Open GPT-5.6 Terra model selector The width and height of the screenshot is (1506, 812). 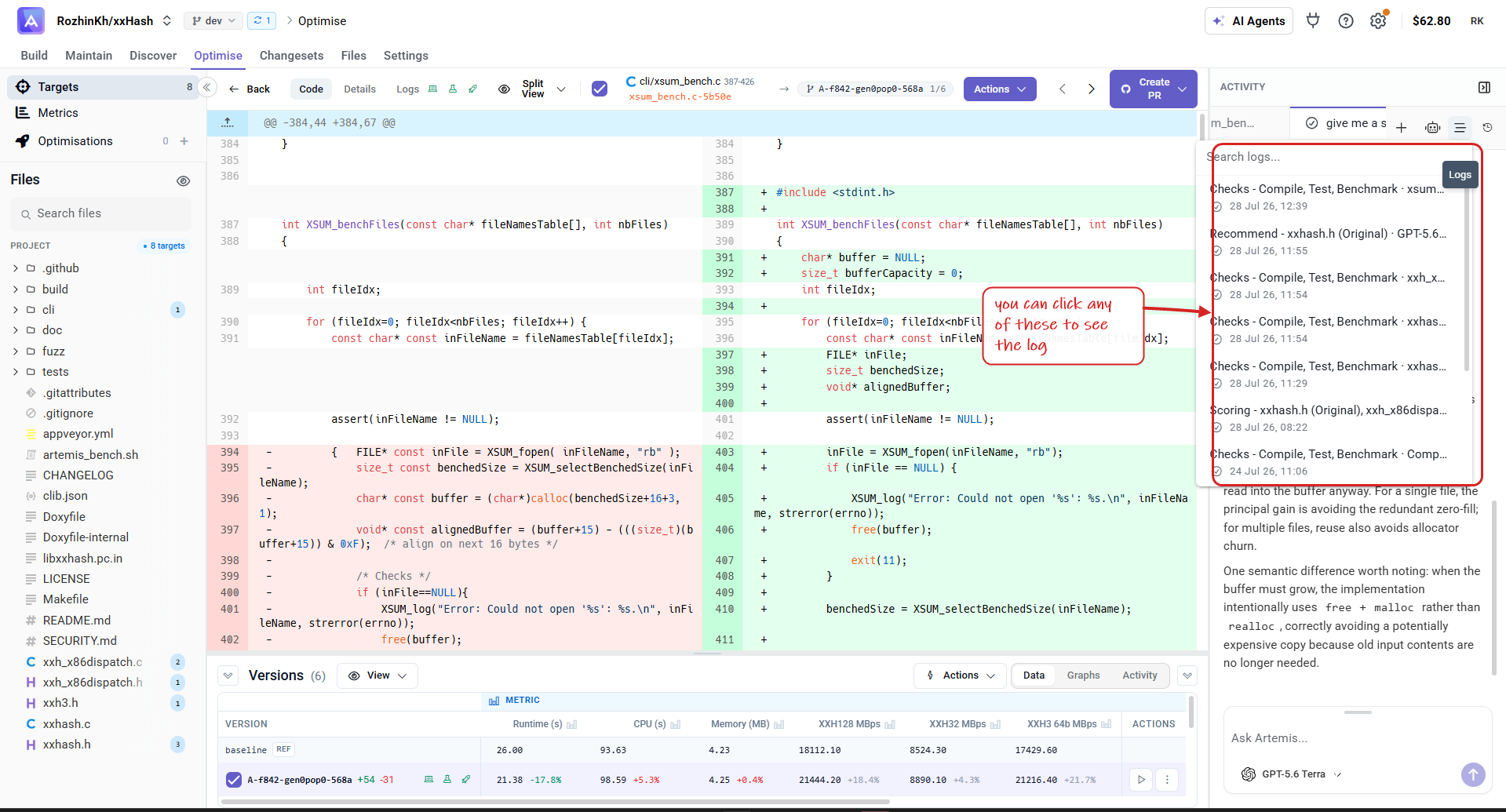pos(1292,774)
